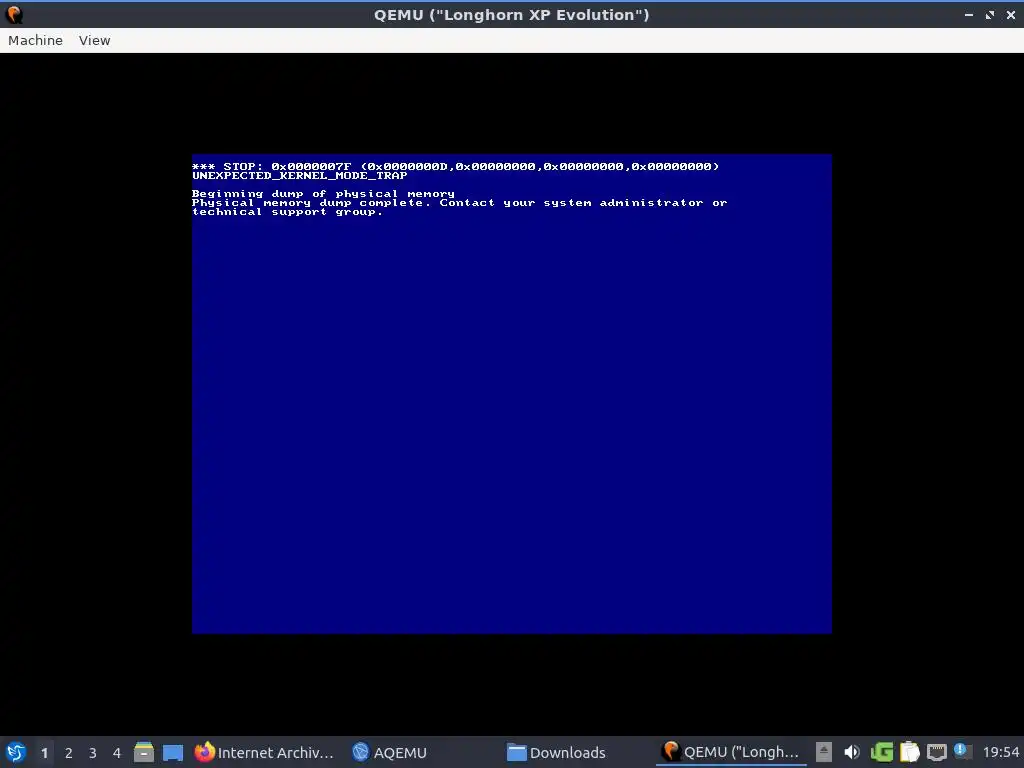1024x768 pixels.
Task: Click UNEXPECTED_KERNEL_MODE_TRAP text
Action: pos(300,176)
